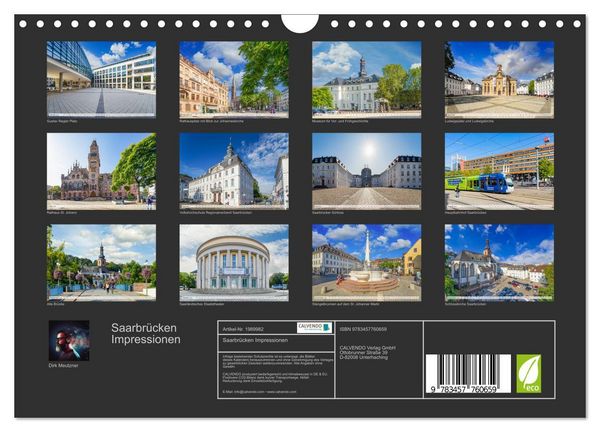Click the barcode image
Image resolution: width=600 pixels, height=432 pixels.
pos(468,373)
